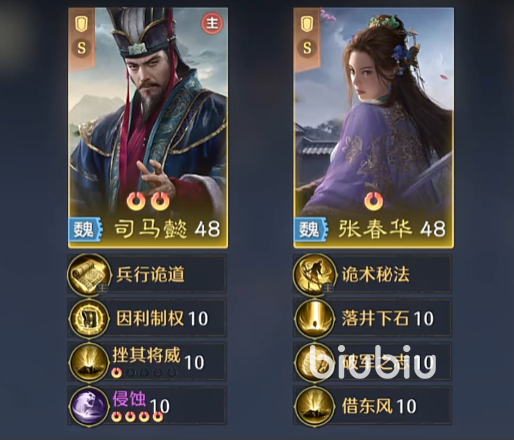Select the 魏 faction tag on 司马懿

click(85, 229)
